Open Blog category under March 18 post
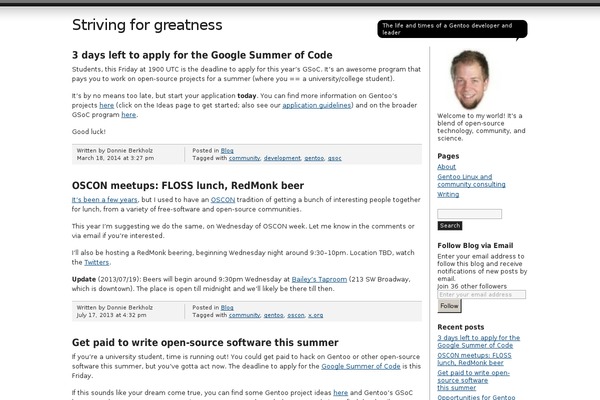Image resolution: width=600 pixels, height=400 pixels. coord(227,151)
